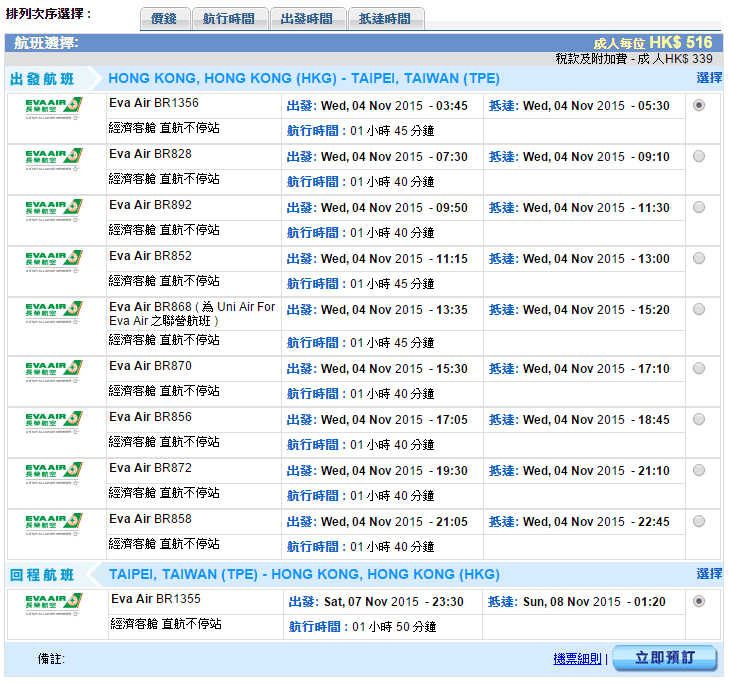The image size is (729, 684).
Task: Sort flights by 價錢 tab
Action: click(x=163, y=19)
